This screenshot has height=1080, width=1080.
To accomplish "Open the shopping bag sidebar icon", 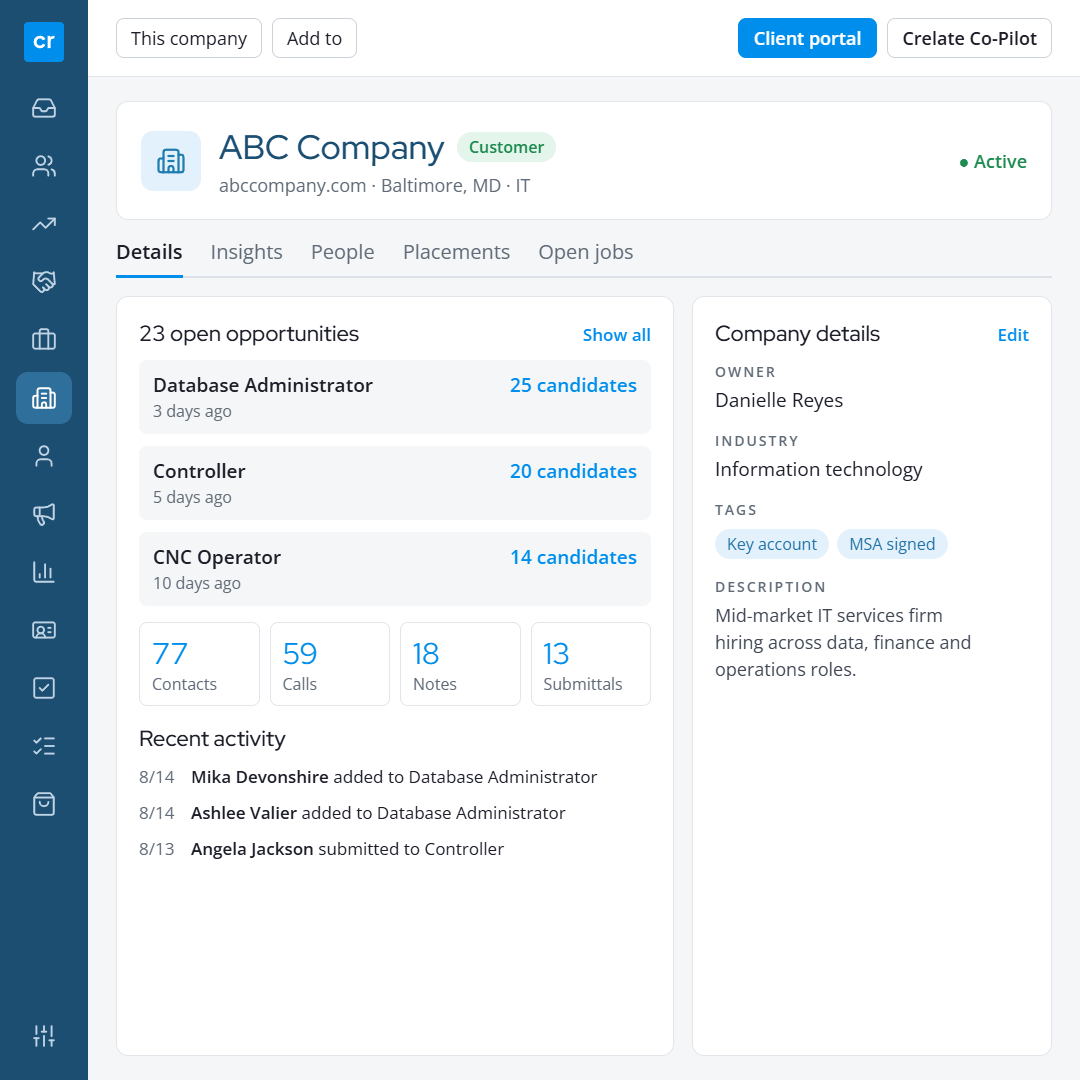I will pos(43,804).
